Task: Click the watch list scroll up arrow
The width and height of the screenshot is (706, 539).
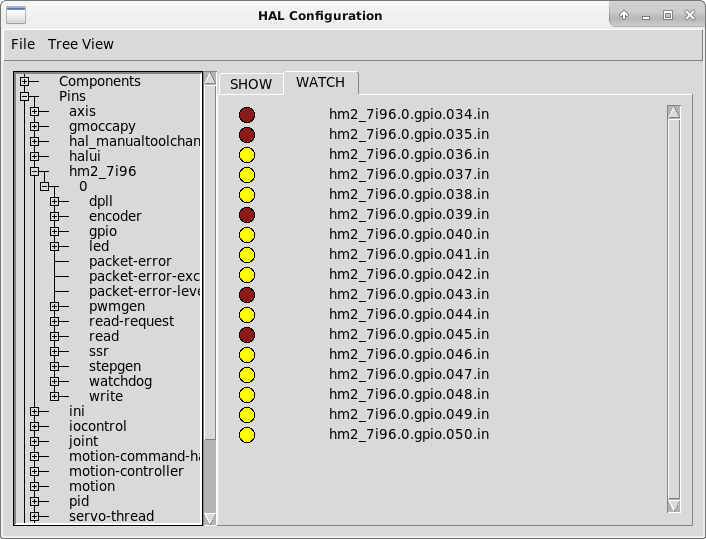Action: (x=674, y=112)
